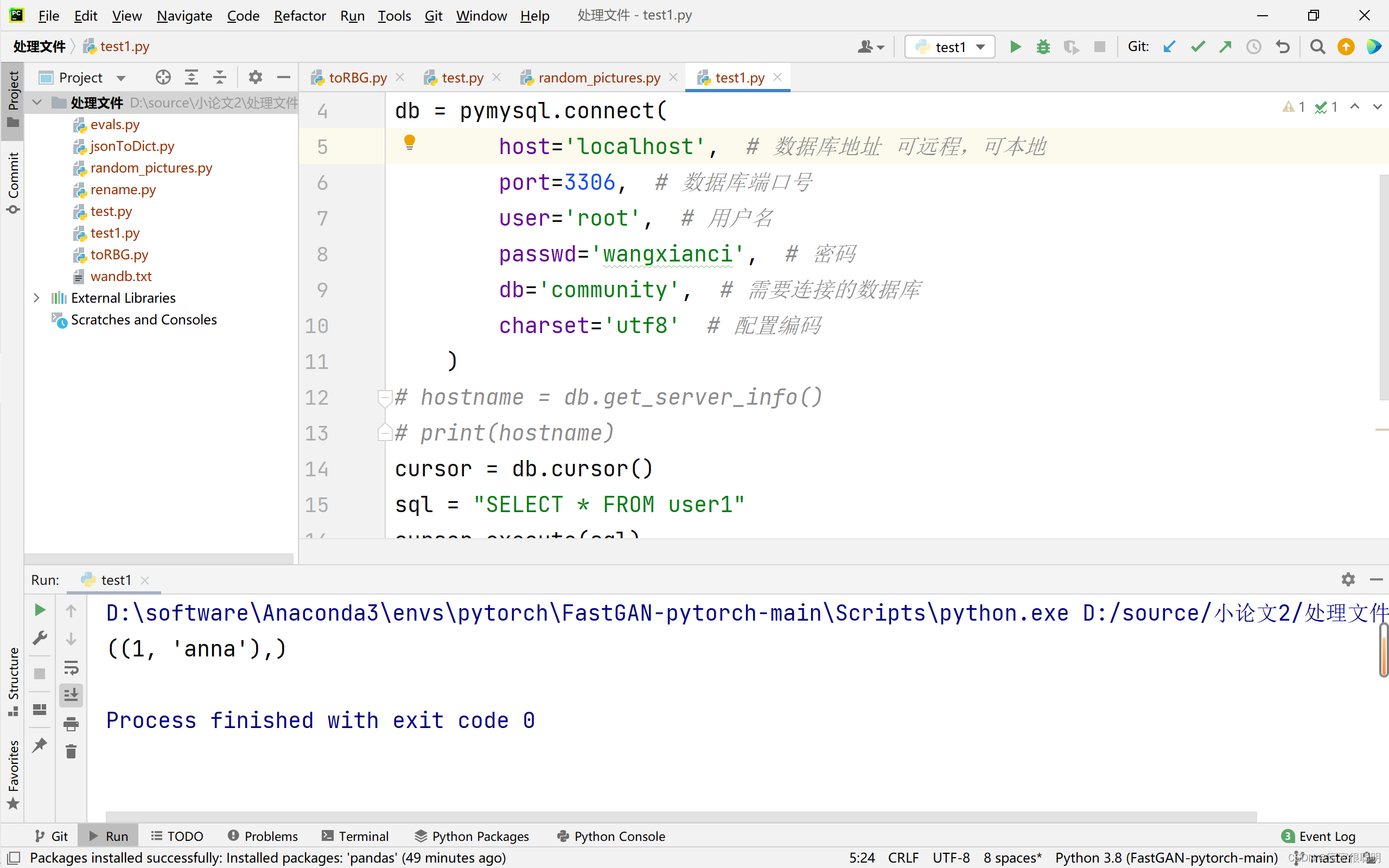Print run output with printer icon
This screenshot has height=868, width=1389.
click(x=71, y=724)
